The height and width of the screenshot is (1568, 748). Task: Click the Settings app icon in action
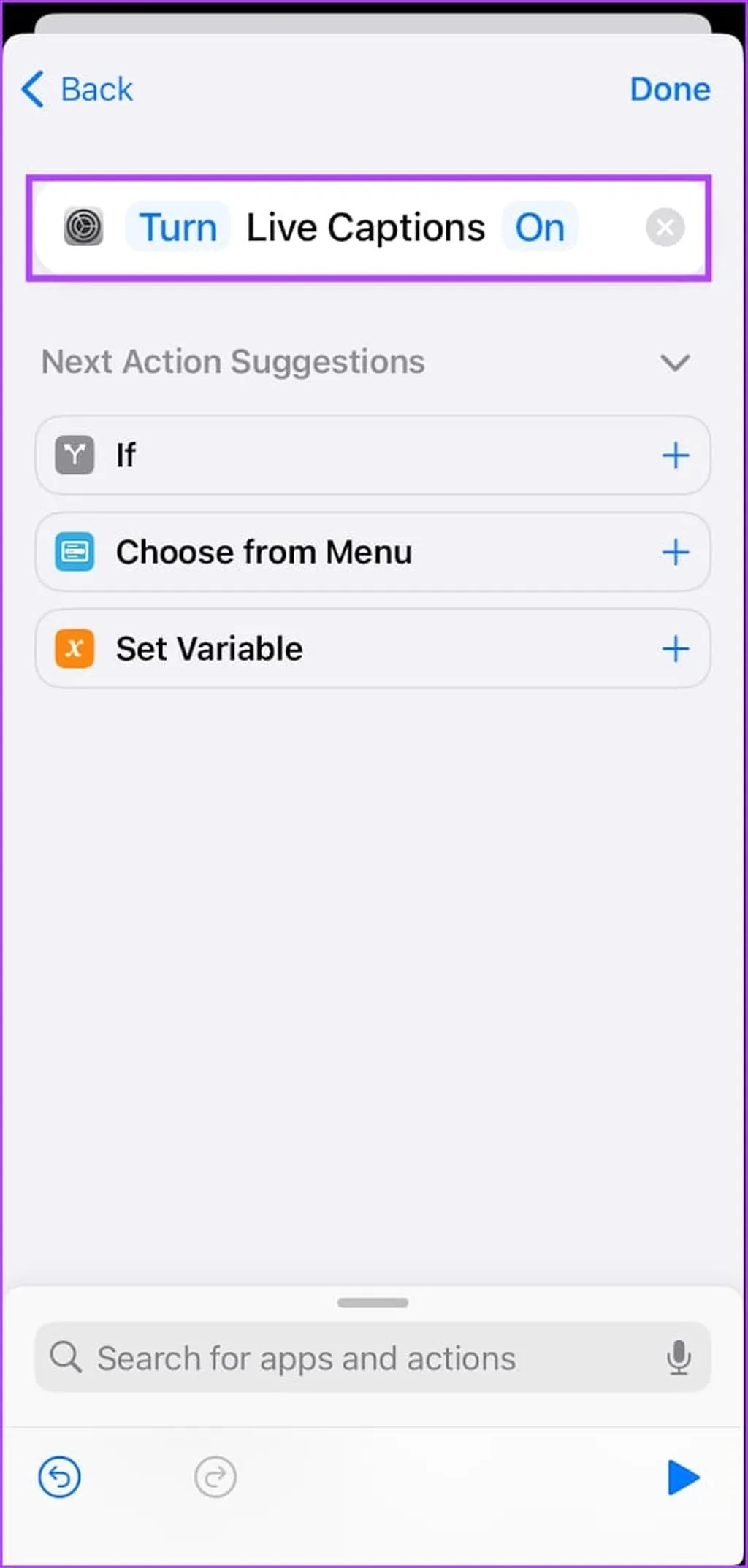[x=83, y=226]
